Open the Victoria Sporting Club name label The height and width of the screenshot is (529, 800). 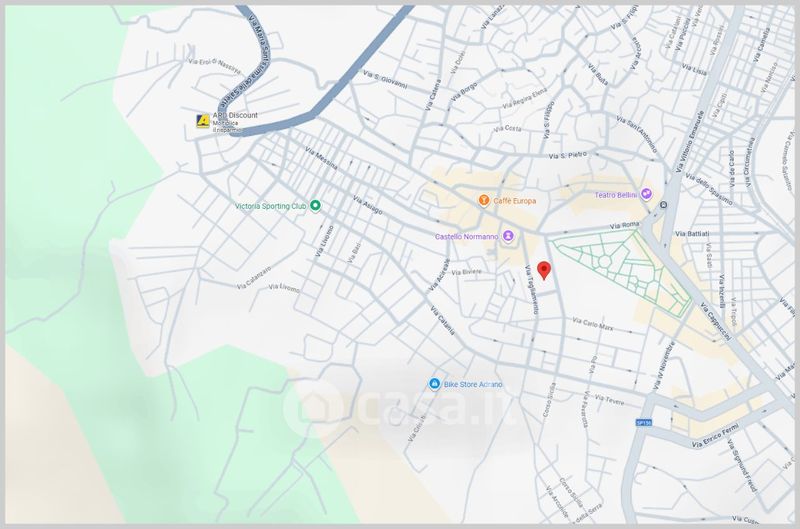269,206
